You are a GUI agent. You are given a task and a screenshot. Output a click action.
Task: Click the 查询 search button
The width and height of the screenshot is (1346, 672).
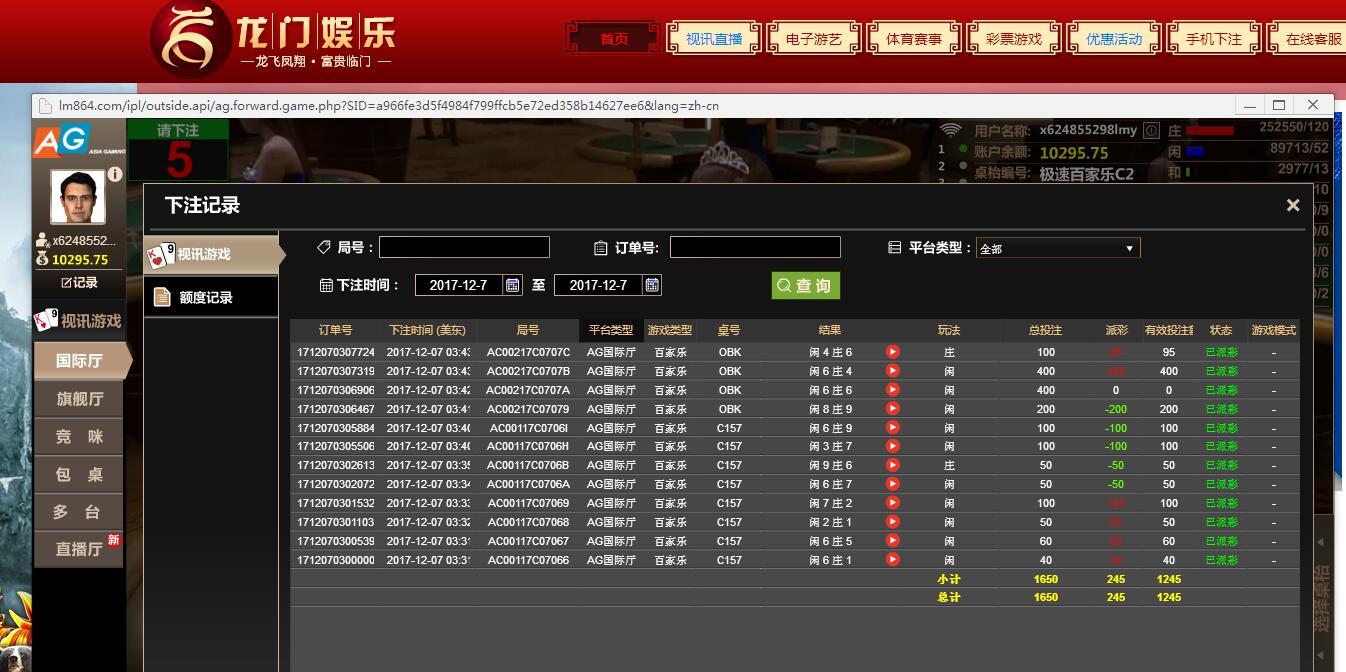coord(805,286)
